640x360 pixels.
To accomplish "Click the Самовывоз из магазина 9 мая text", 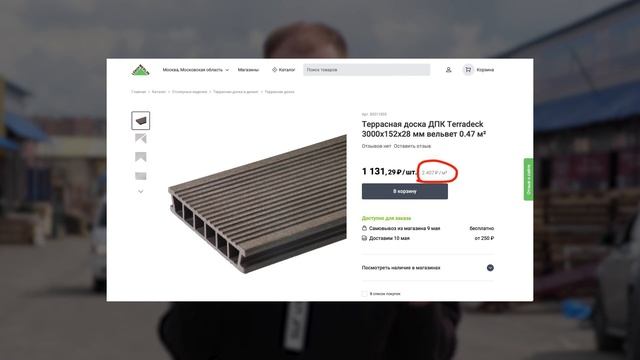I will [404, 228].
